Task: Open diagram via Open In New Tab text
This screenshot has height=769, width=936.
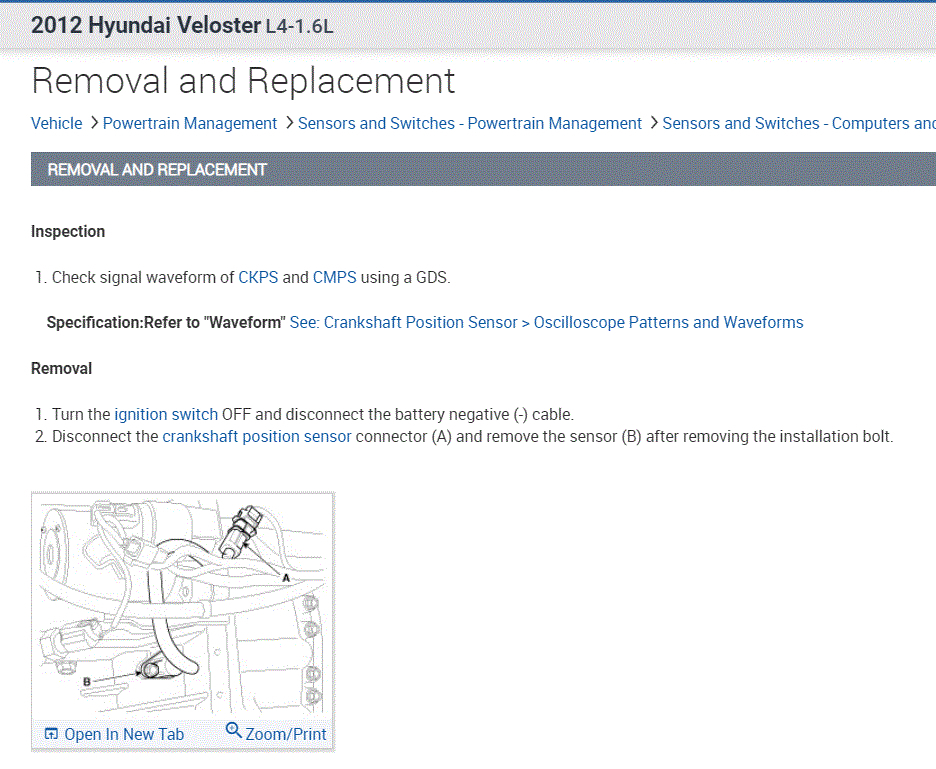Action: coord(124,734)
